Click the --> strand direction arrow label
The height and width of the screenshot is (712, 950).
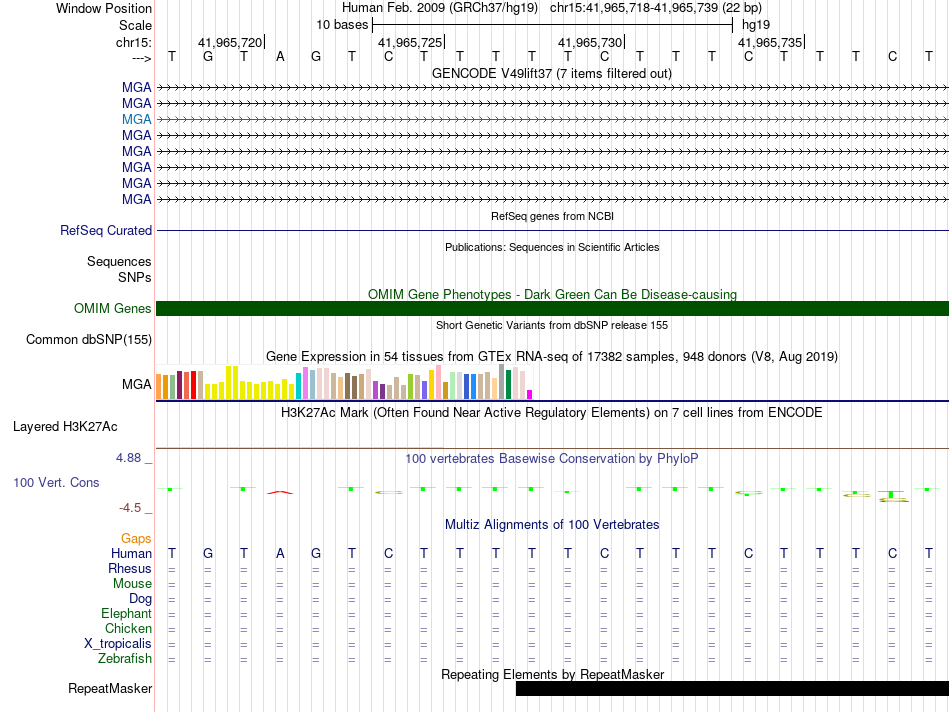(x=141, y=58)
